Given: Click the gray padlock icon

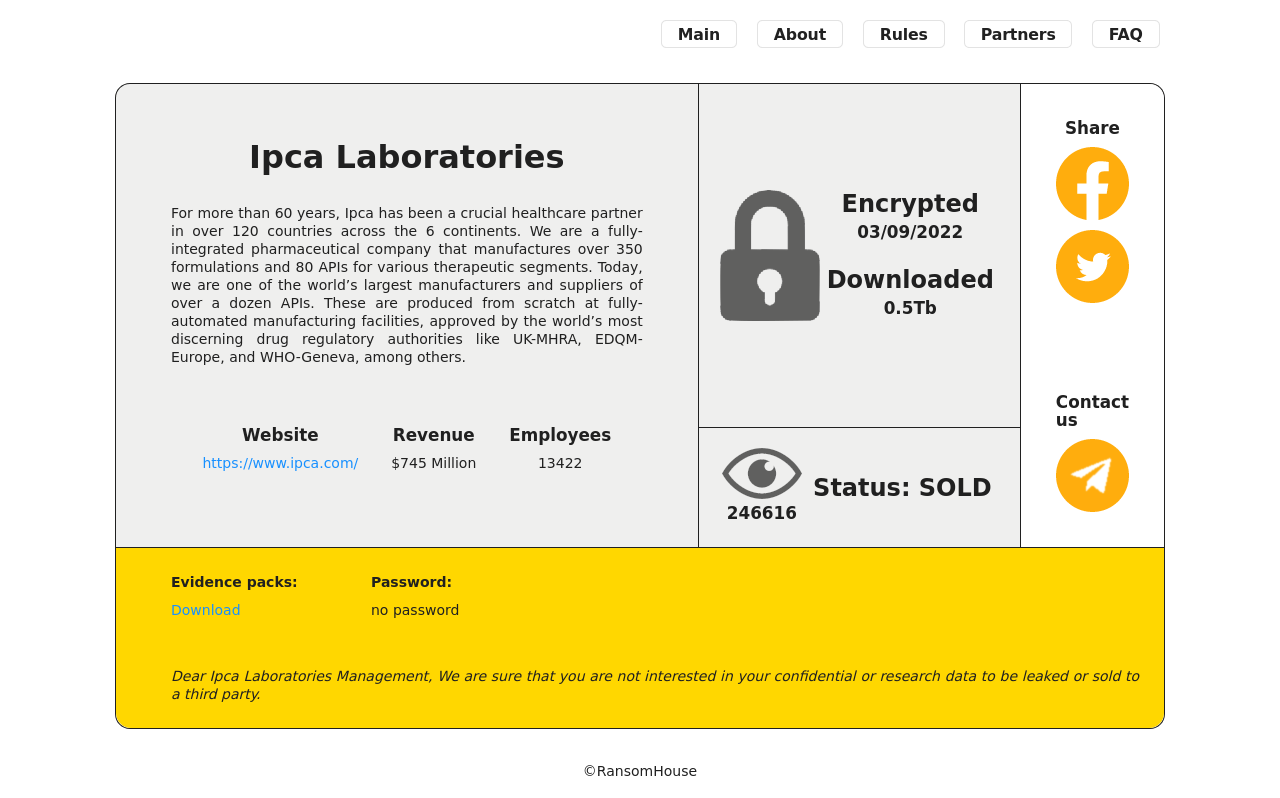Looking at the screenshot, I should pyautogui.click(x=770, y=256).
